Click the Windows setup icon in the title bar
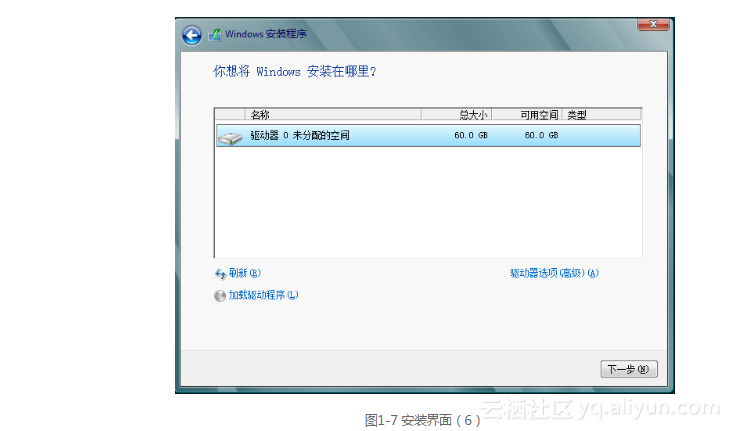731x431 pixels. [215, 35]
